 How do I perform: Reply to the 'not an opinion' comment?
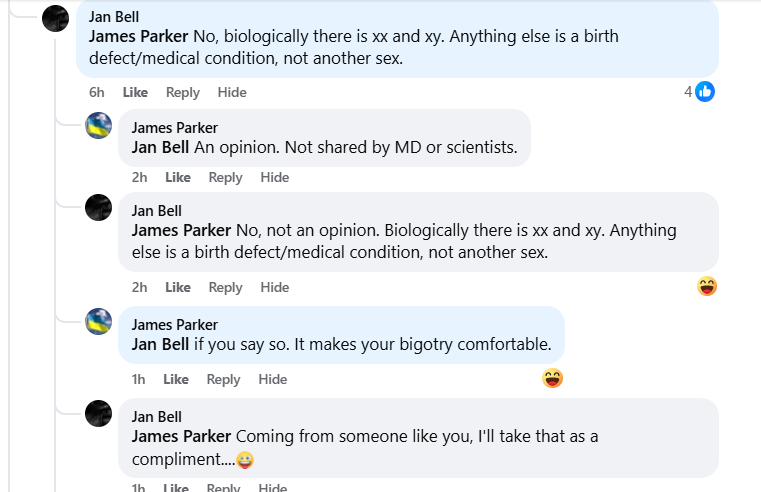(226, 287)
